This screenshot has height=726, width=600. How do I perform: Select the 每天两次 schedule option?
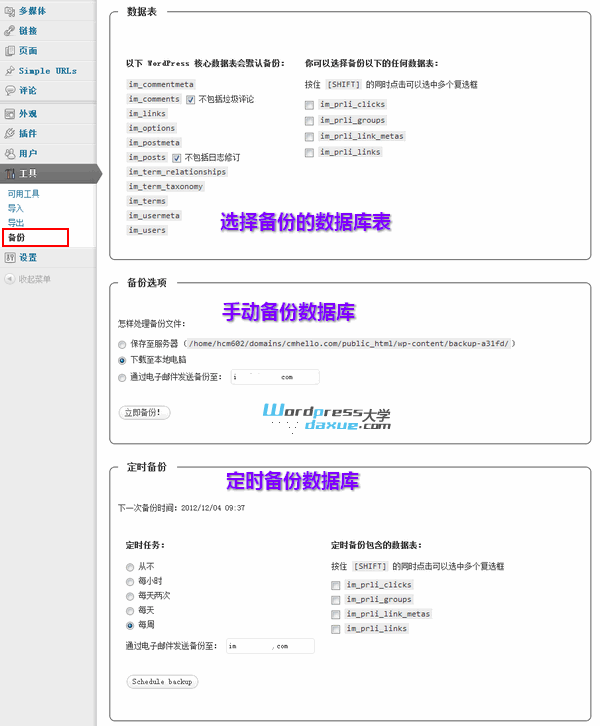point(130,596)
